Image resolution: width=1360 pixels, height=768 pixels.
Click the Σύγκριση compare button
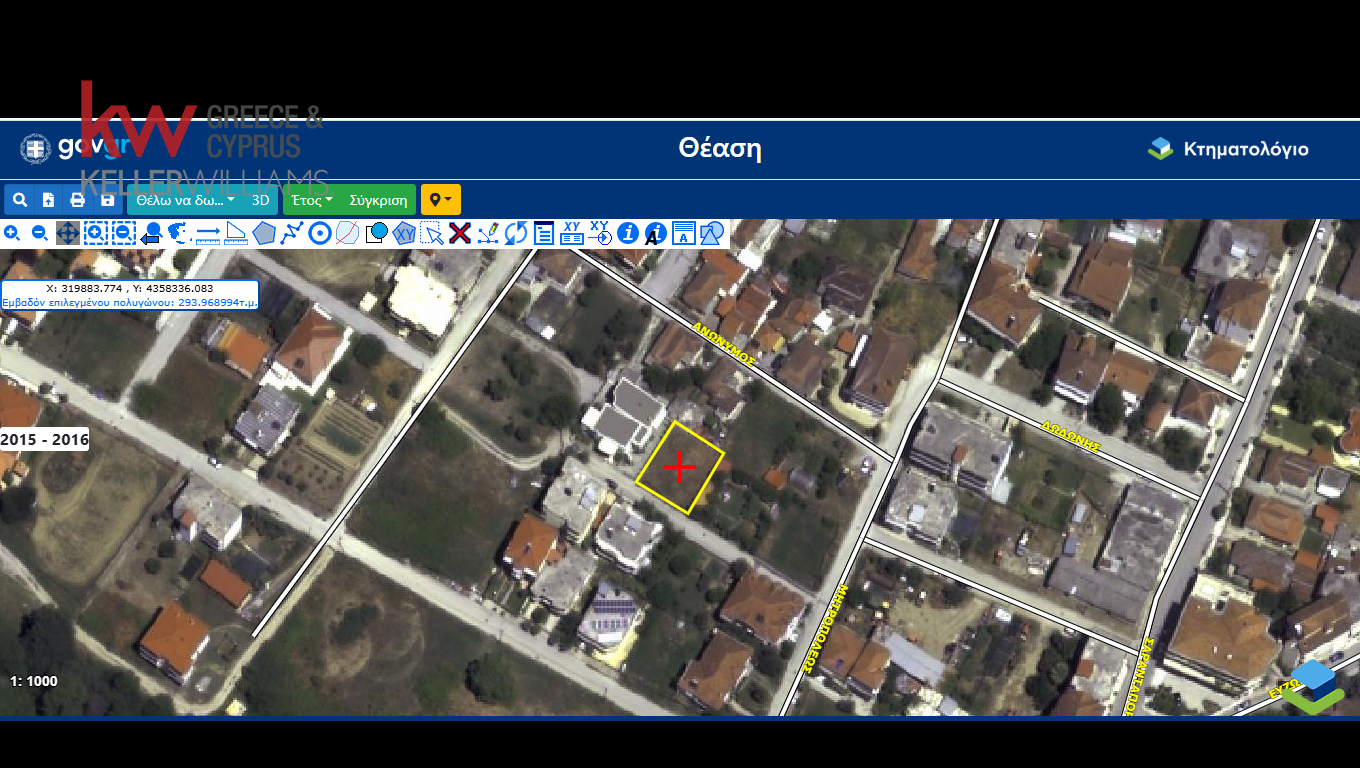(x=378, y=200)
